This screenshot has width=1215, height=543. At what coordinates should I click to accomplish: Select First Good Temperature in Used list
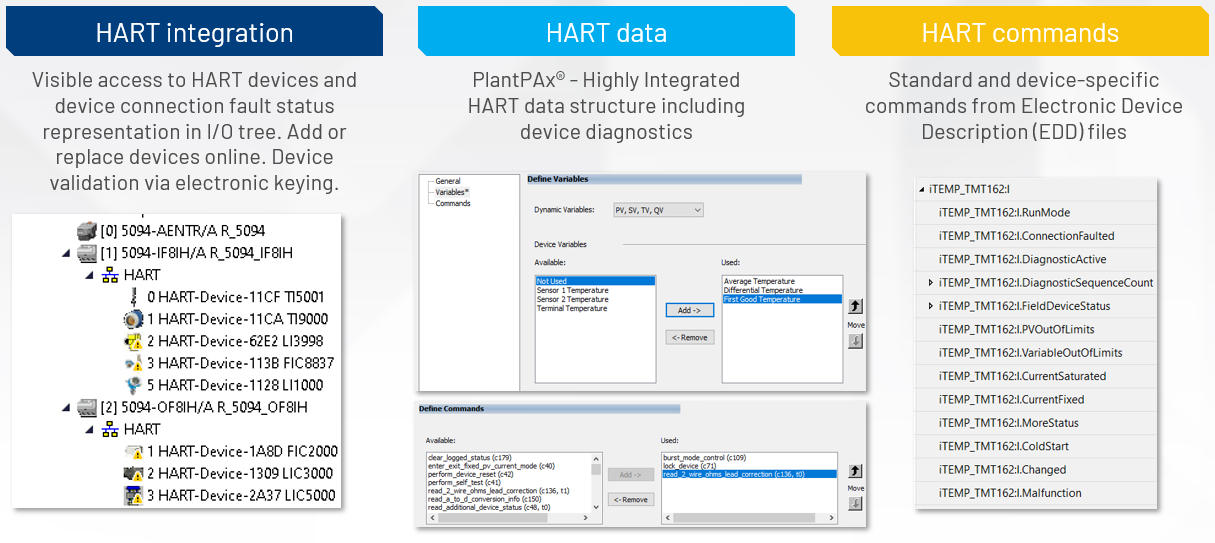783,300
